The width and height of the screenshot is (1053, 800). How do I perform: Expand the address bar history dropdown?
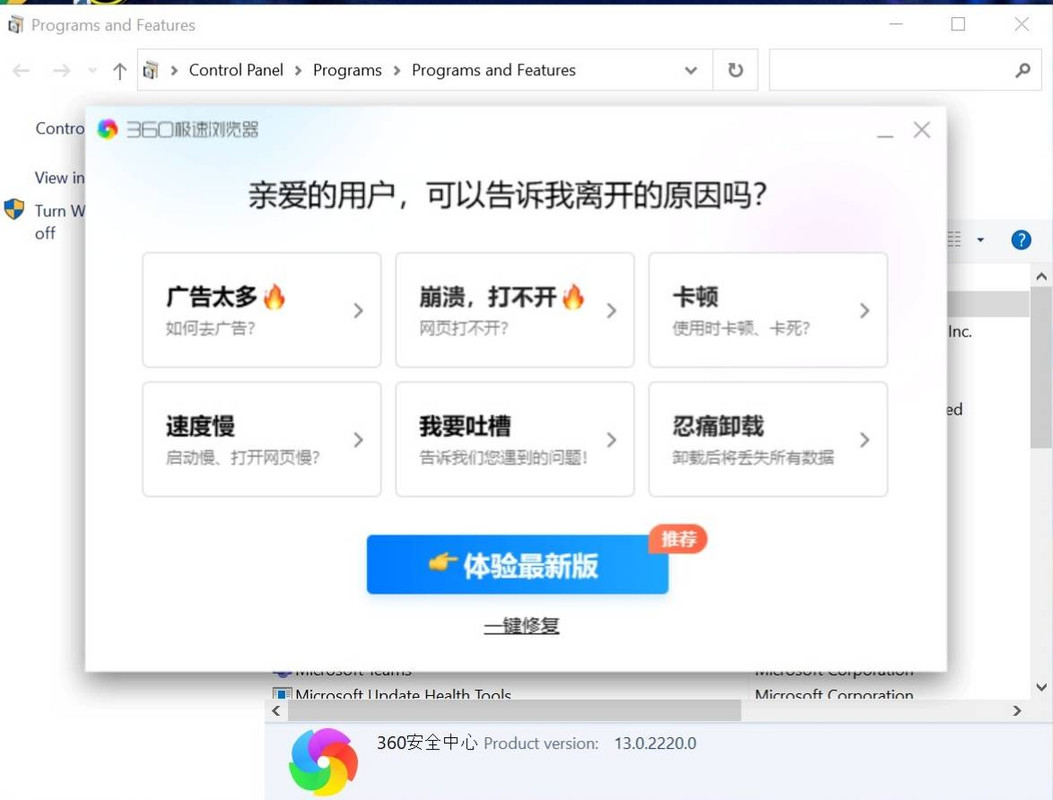690,71
